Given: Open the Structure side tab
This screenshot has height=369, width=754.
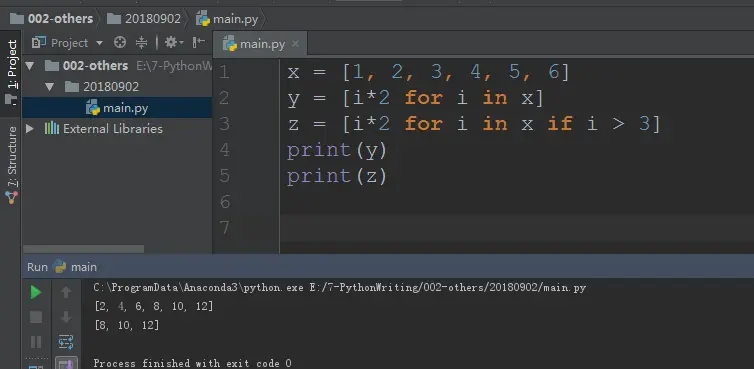Looking at the screenshot, I should pos(12,164).
